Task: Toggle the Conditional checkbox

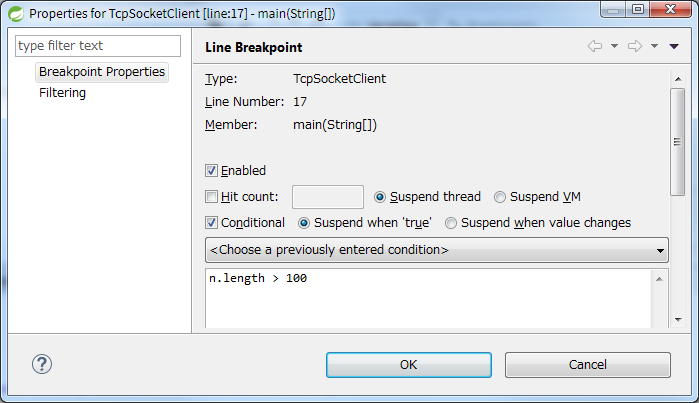Action: (x=211, y=222)
